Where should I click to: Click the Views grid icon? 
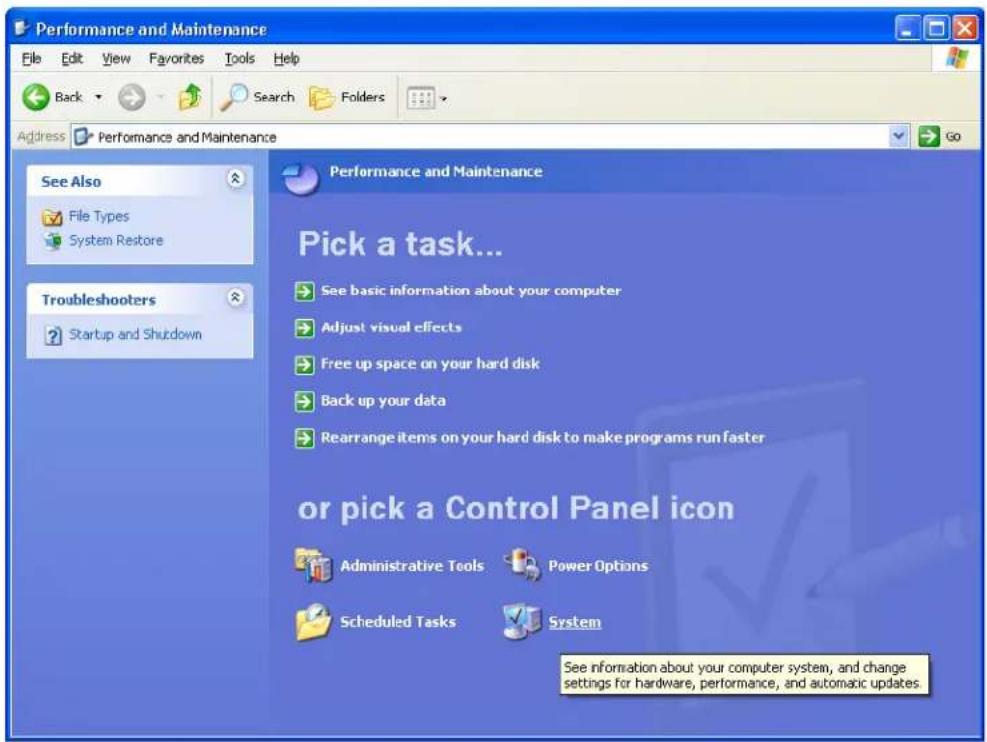click(420, 98)
